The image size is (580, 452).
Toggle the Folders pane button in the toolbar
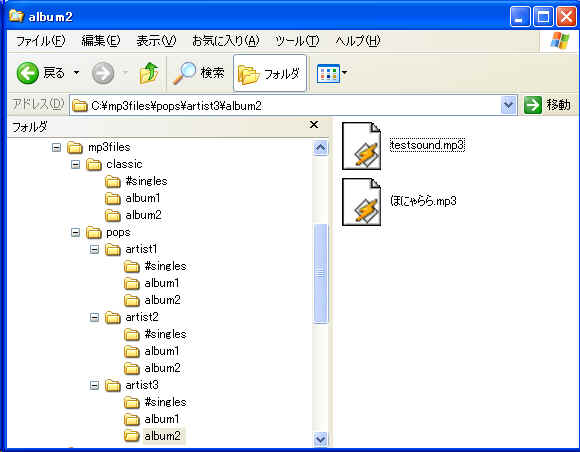(270, 73)
